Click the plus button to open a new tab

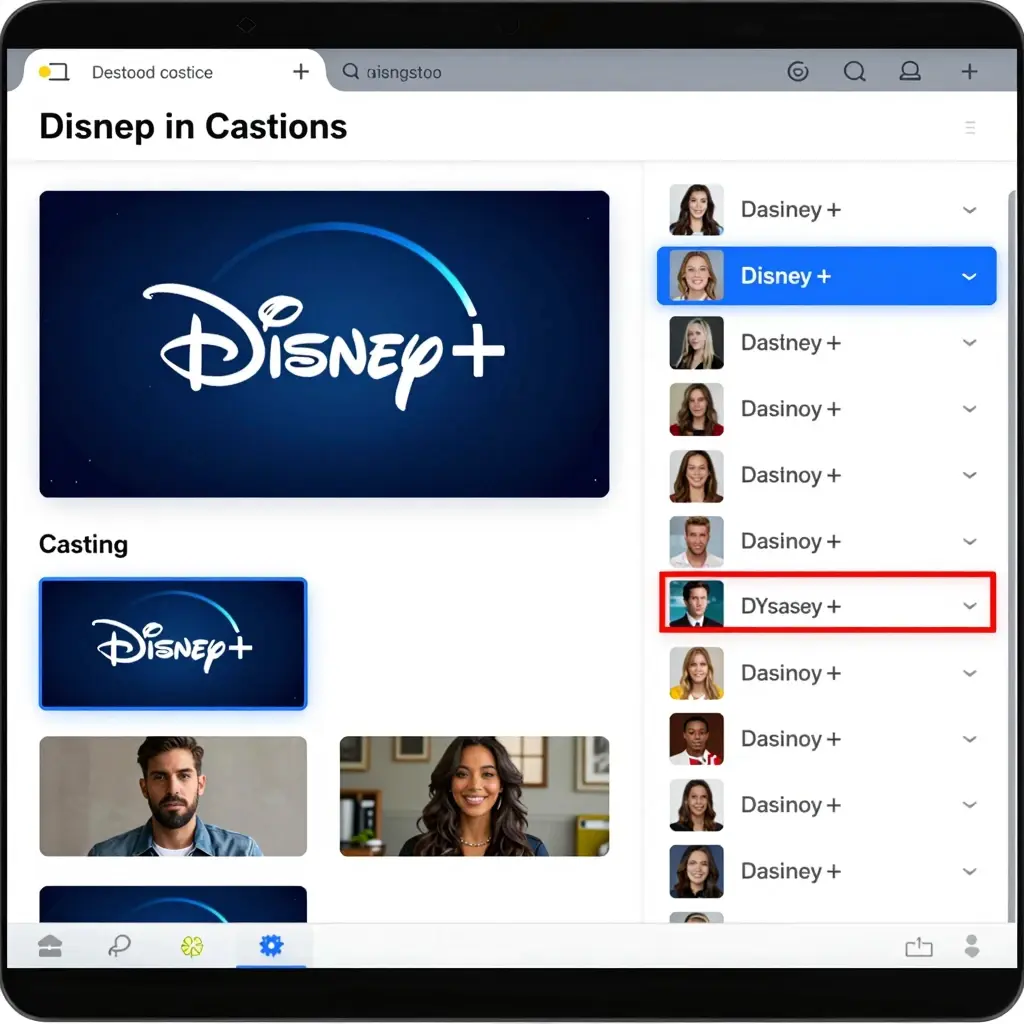pyautogui.click(x=300, y=71)
